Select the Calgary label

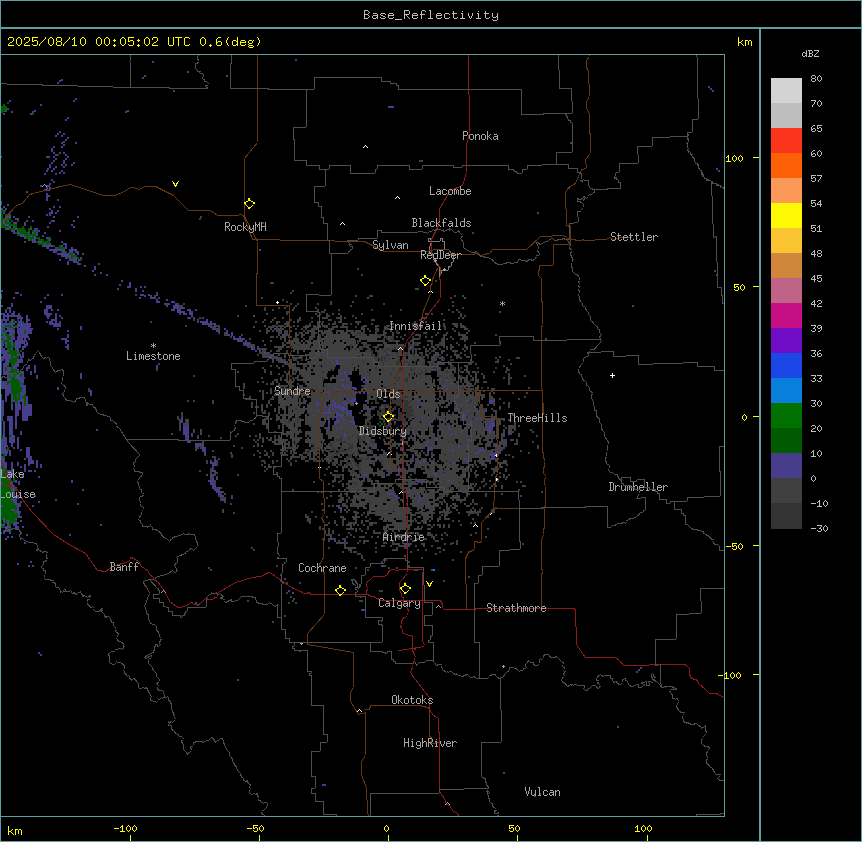pos(399,603)
